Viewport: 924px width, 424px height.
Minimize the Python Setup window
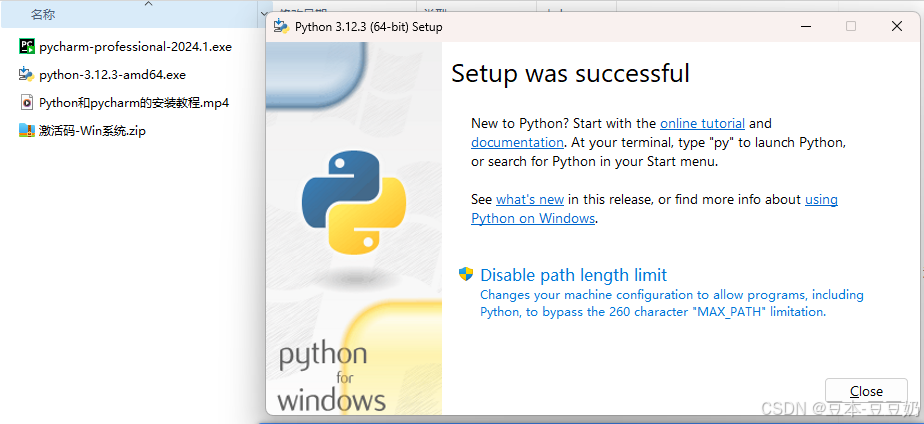tap(805, 26)
